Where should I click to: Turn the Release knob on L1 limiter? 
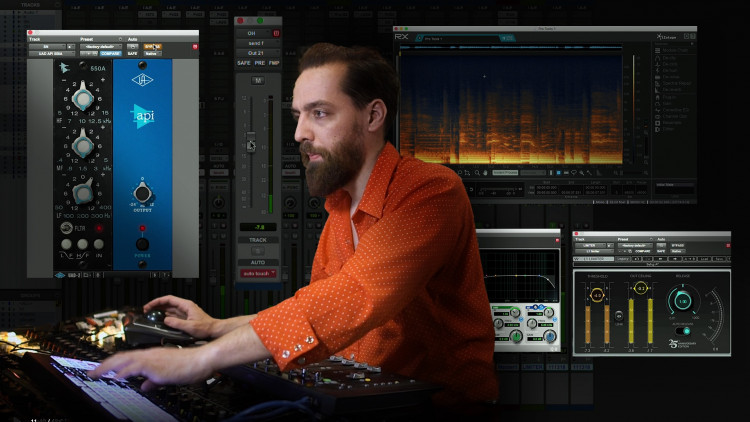click(682, 301)
